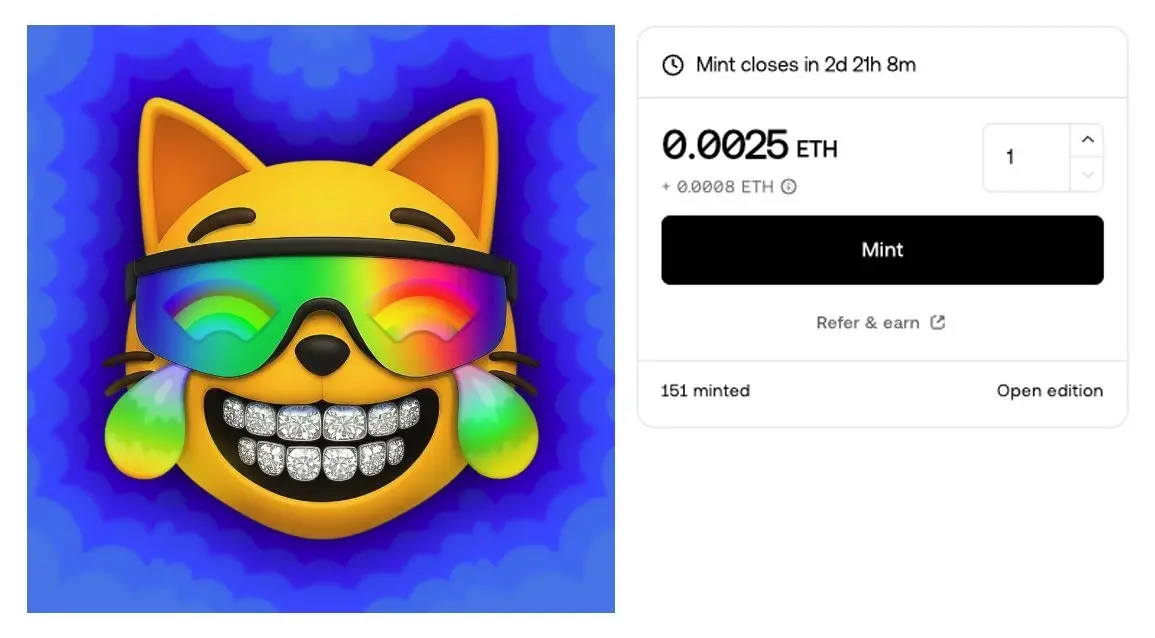Increase mint quantity with the up arrow

(x=1087, y=140)
